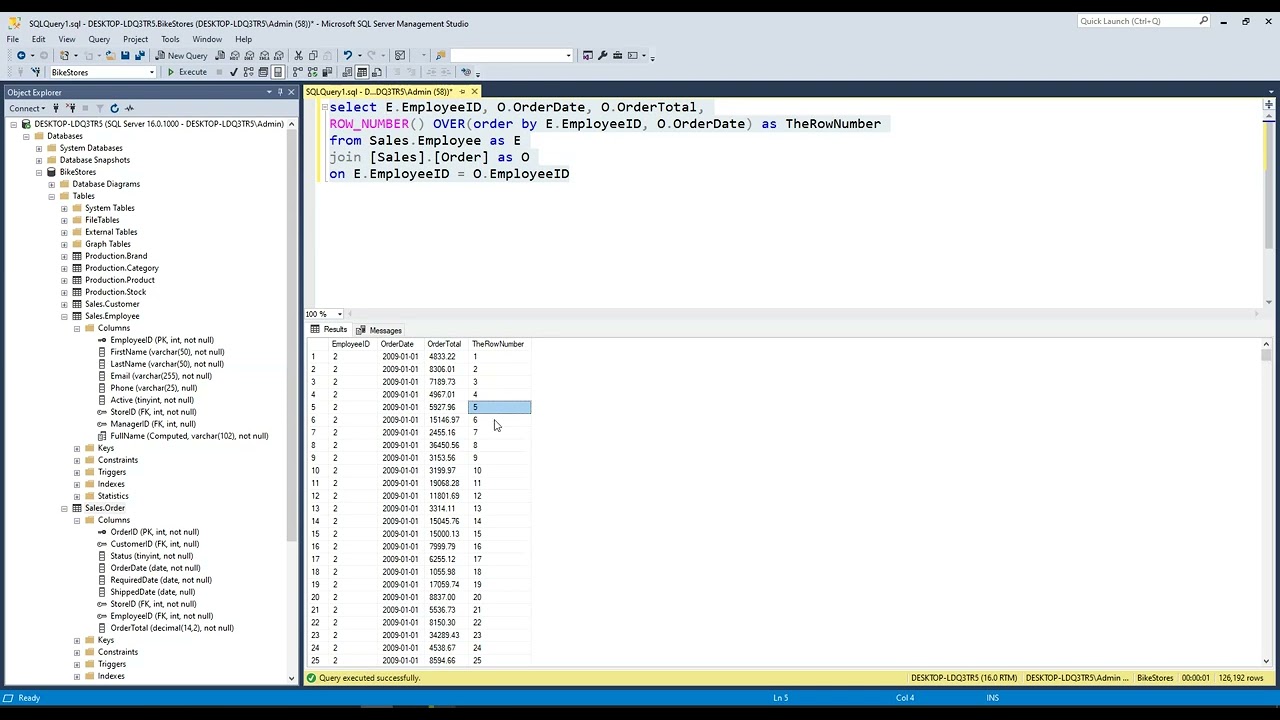The image size is (1280, 720).
Task: Switch output to Results to Text
Action: click(x=347, y=72)
